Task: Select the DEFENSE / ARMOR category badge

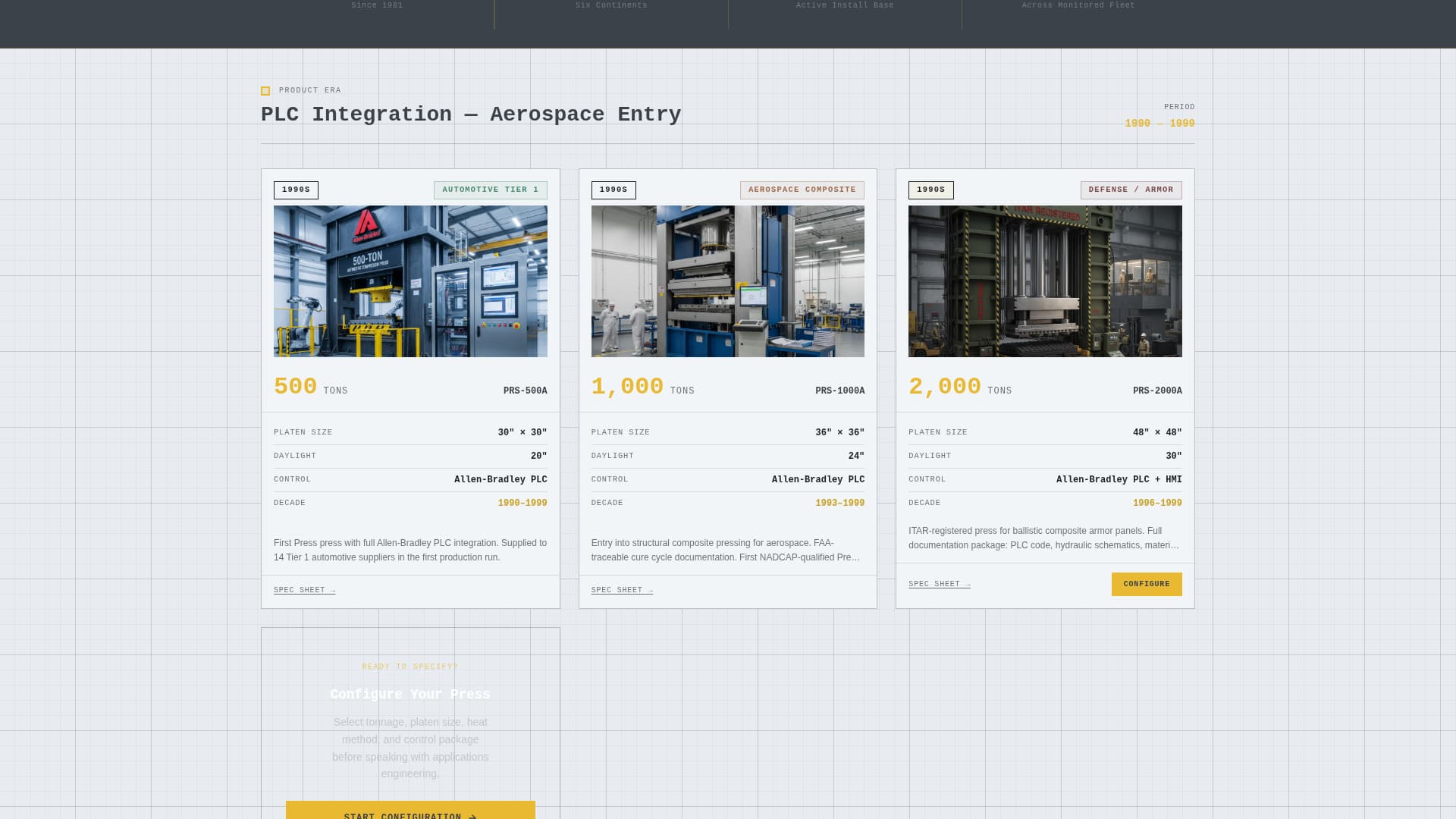Action: pyautogui.click(x=1131, y=190)
